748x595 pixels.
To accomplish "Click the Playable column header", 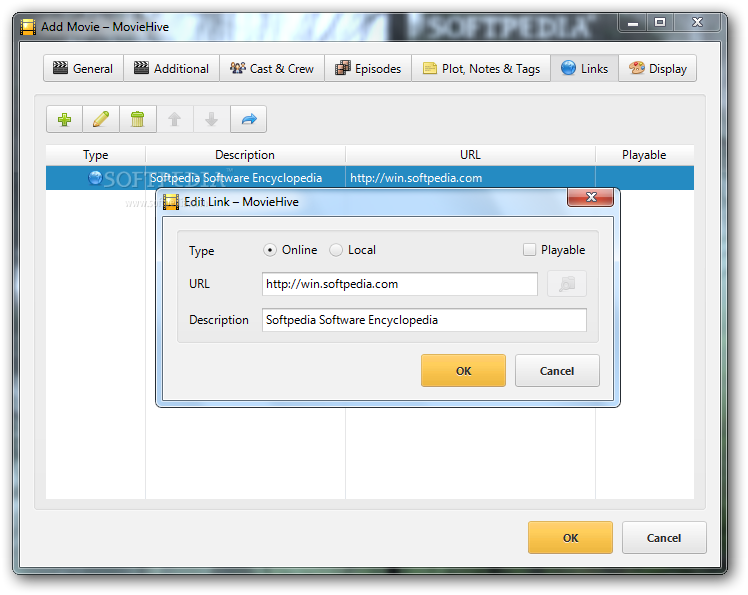I will (644, 155).
